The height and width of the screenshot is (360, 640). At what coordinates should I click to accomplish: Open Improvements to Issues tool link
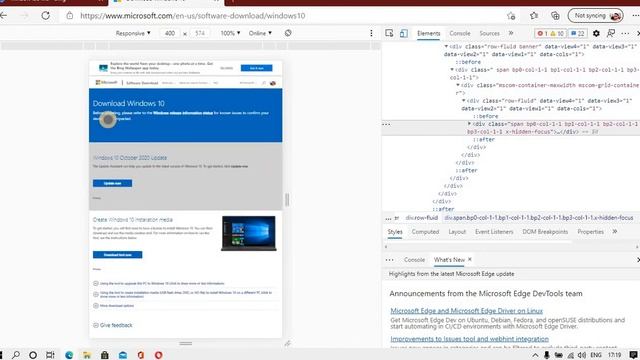click(469, 339)
